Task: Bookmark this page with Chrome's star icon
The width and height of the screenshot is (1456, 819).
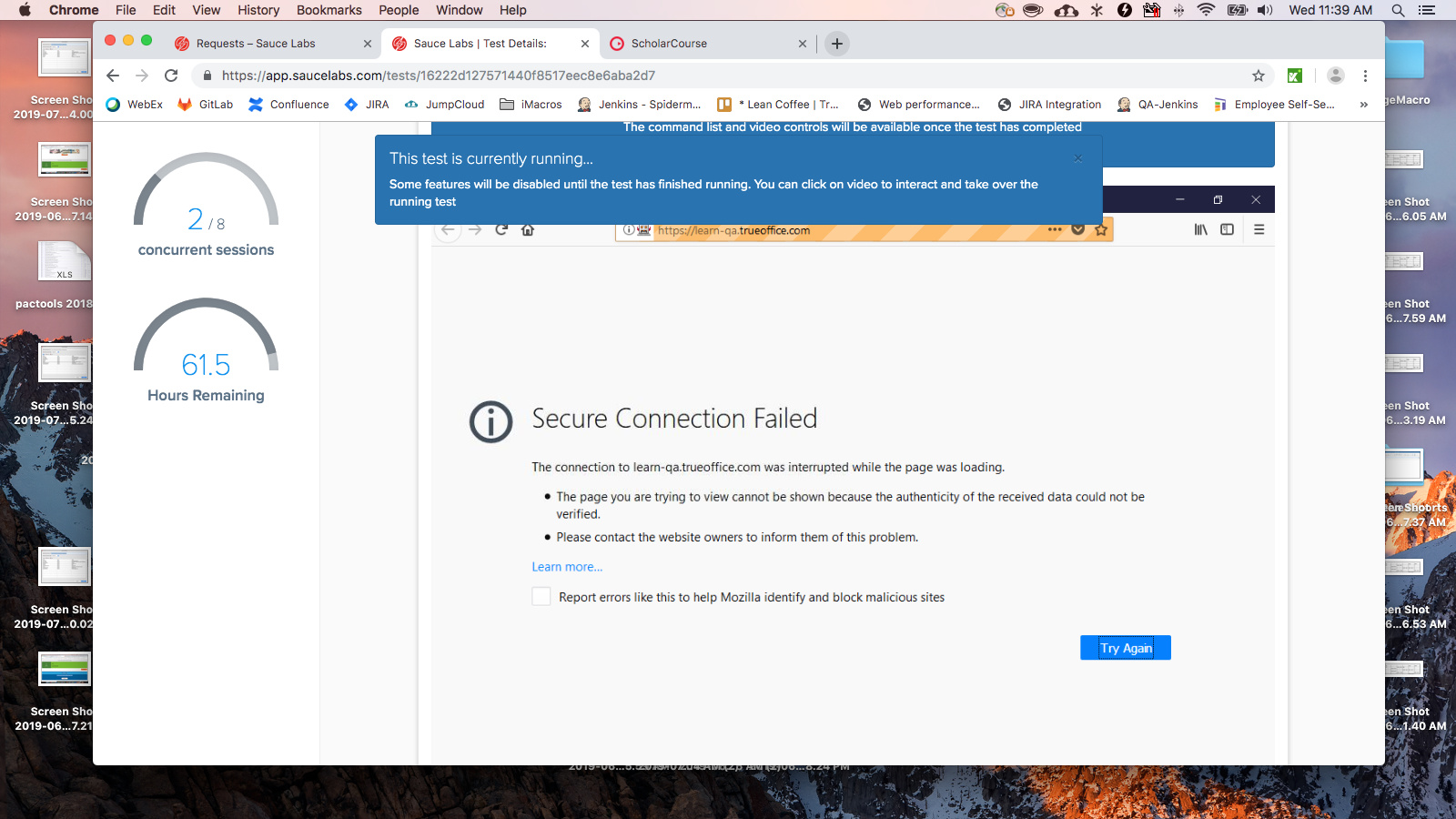Action: [1259, 76]
